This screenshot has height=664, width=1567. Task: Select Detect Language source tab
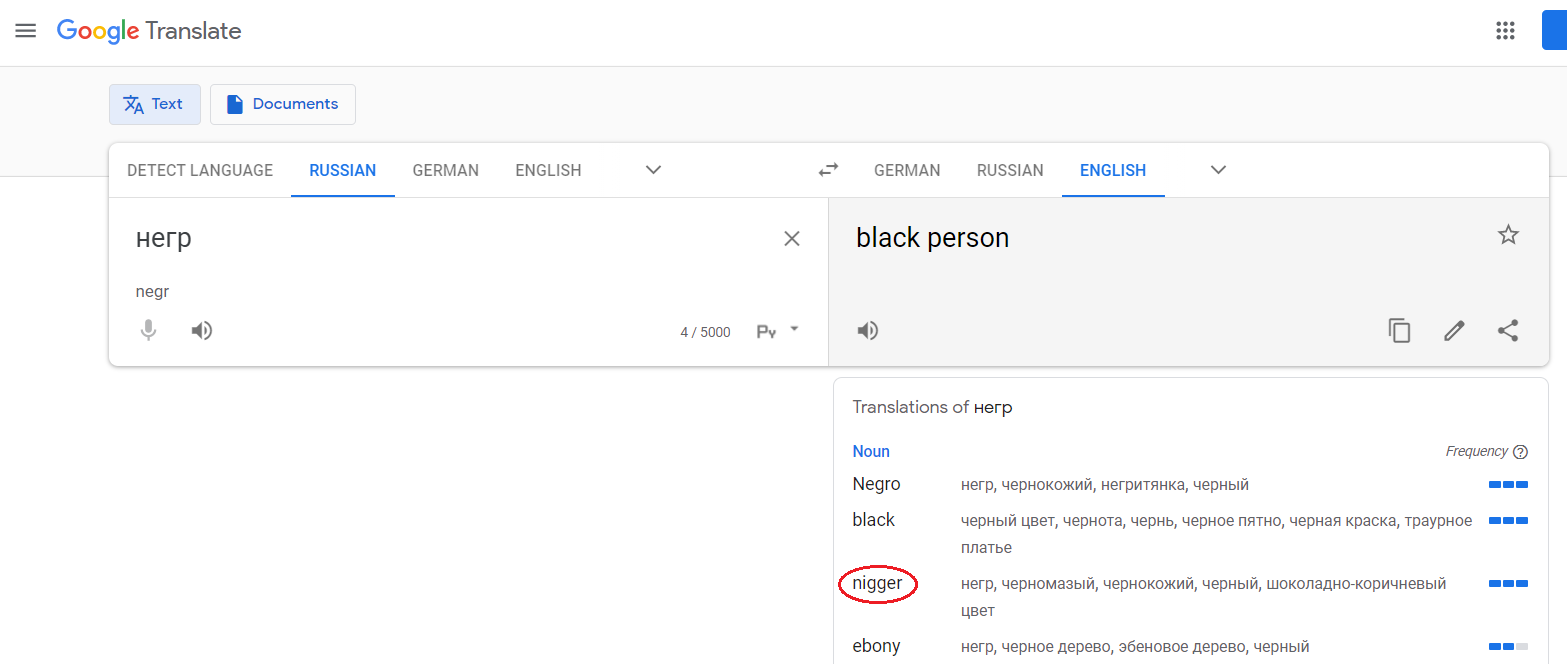coord(200,170)
